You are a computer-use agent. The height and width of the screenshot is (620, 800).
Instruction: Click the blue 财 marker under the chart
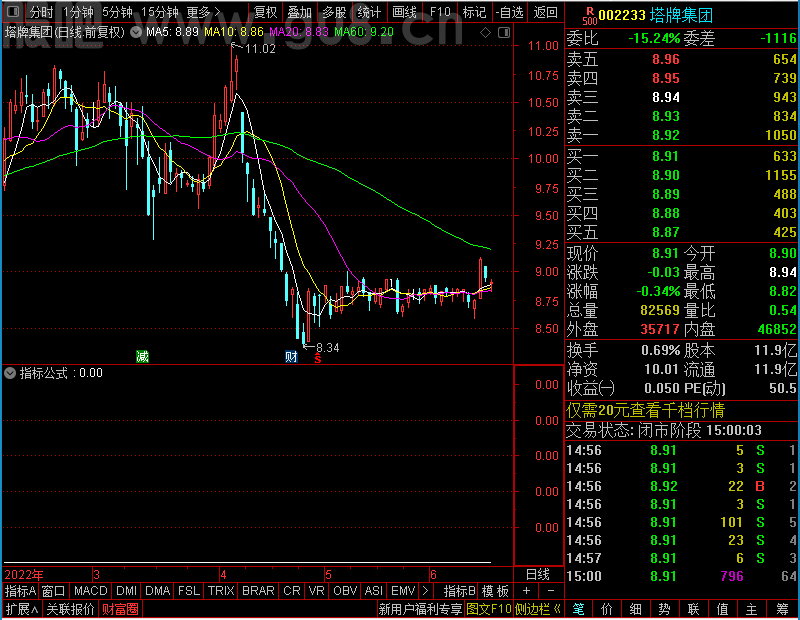291,356
